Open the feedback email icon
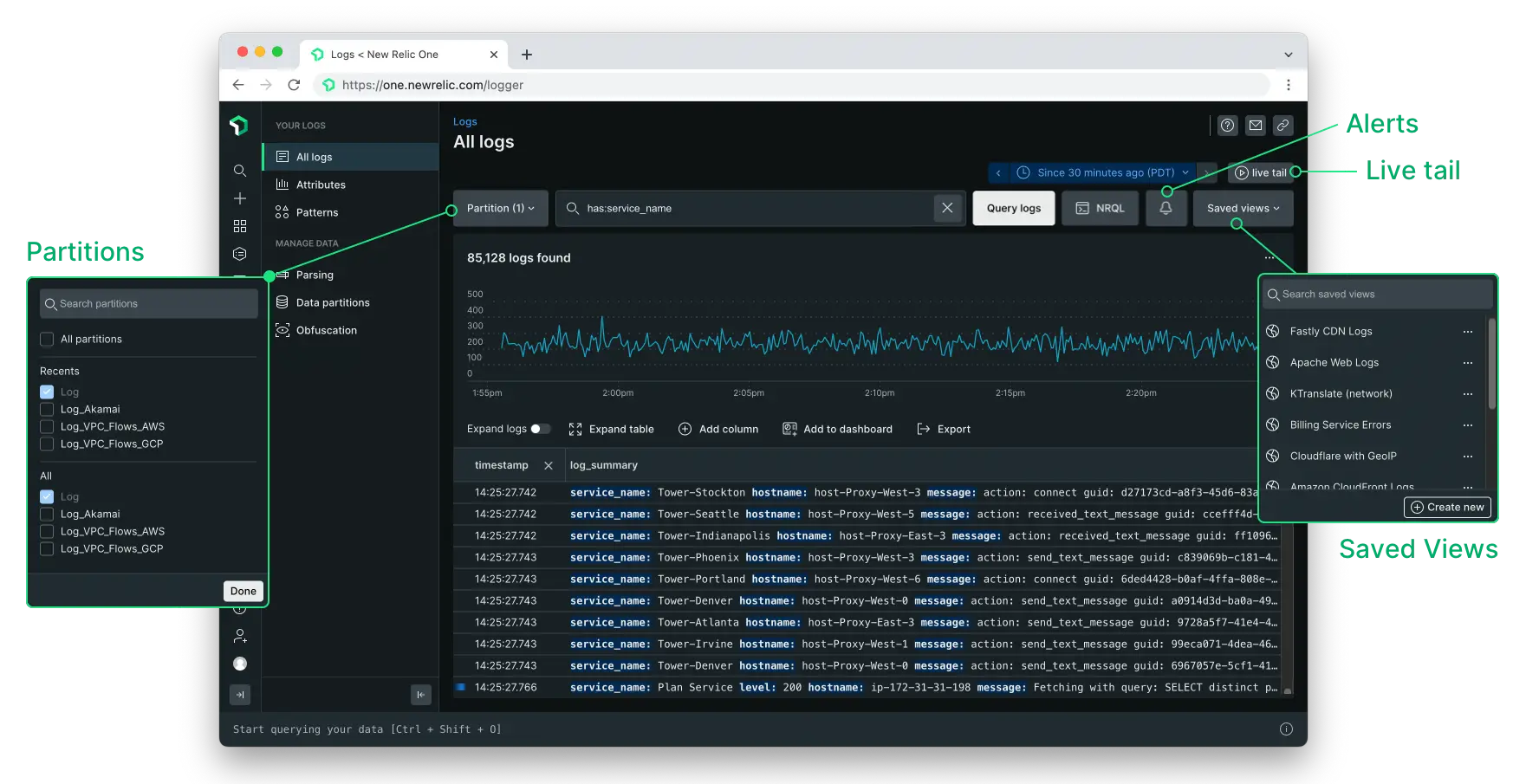This screenshot has width=1526, height=784. pyautogui.click(x=1255, y=125)
